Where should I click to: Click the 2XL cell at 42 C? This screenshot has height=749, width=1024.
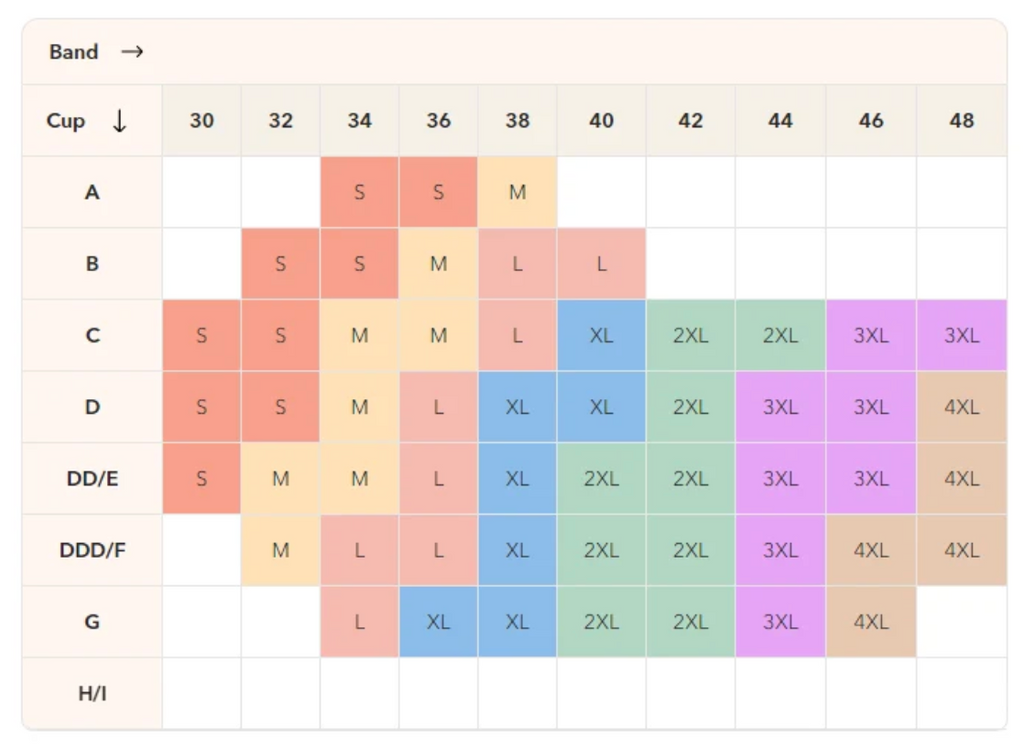(691, 335)
